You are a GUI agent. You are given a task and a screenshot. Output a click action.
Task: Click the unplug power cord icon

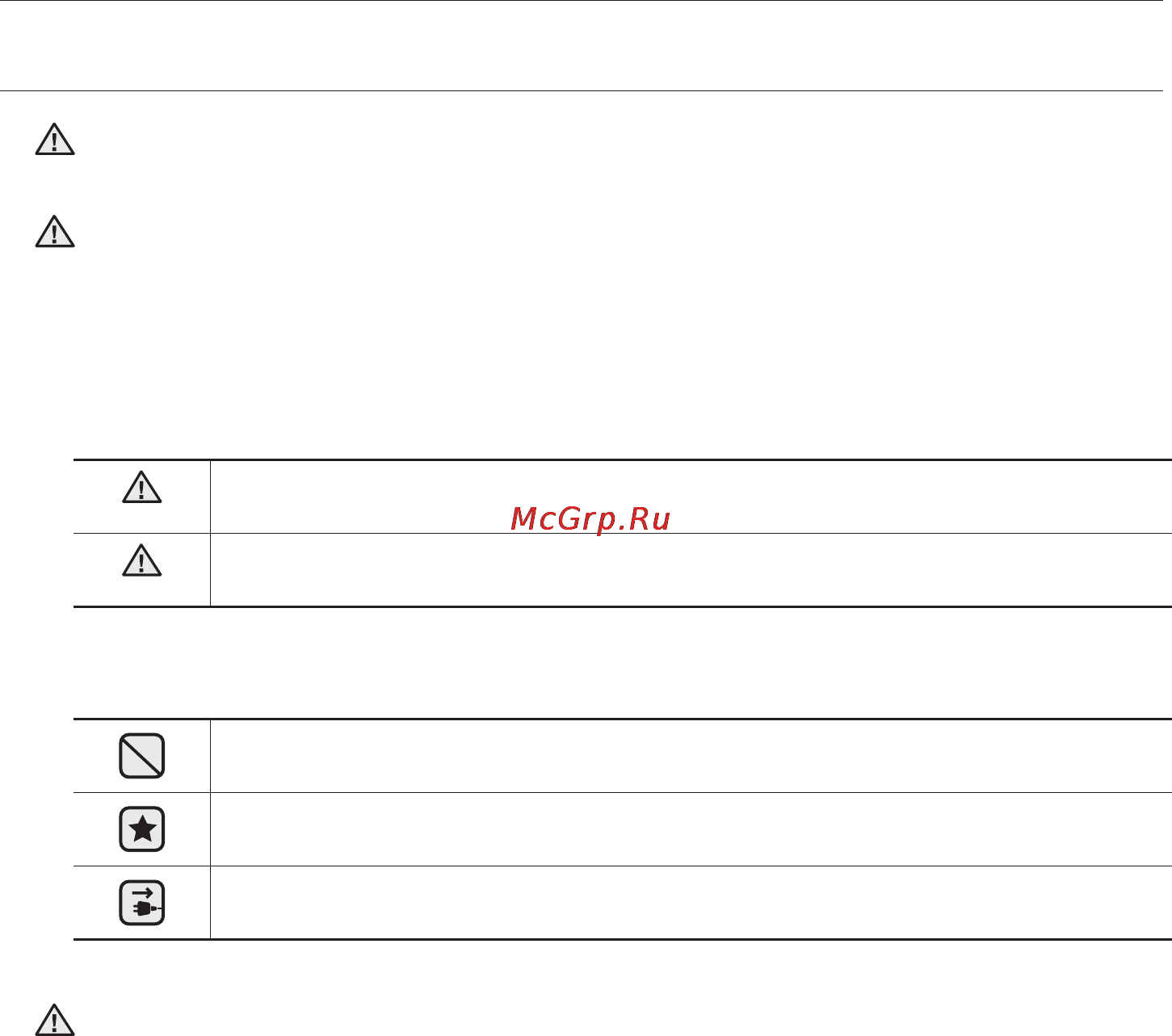tap(142, 903)
